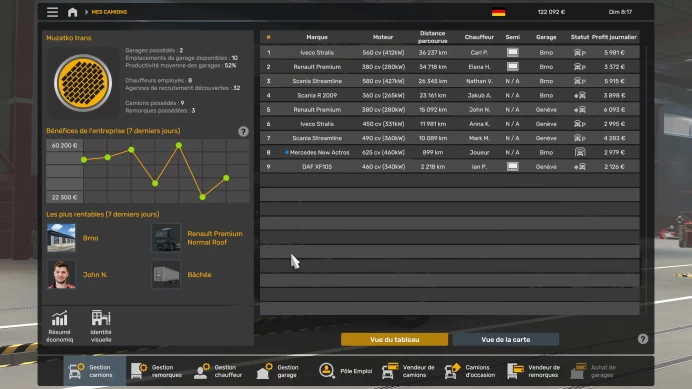Open Gestion chauffeur tab

point(219,371)
